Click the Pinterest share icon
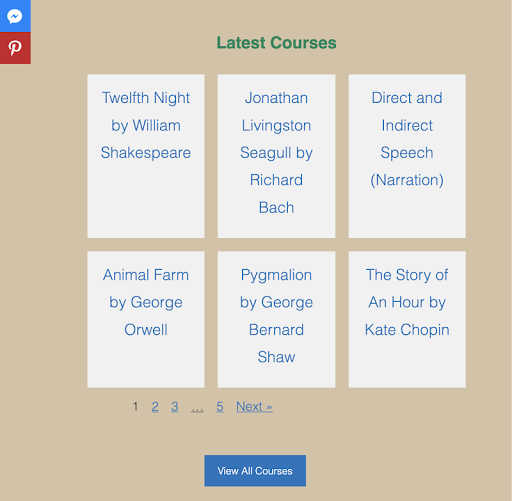Screen dimensions: 512x501 point(15,48)
